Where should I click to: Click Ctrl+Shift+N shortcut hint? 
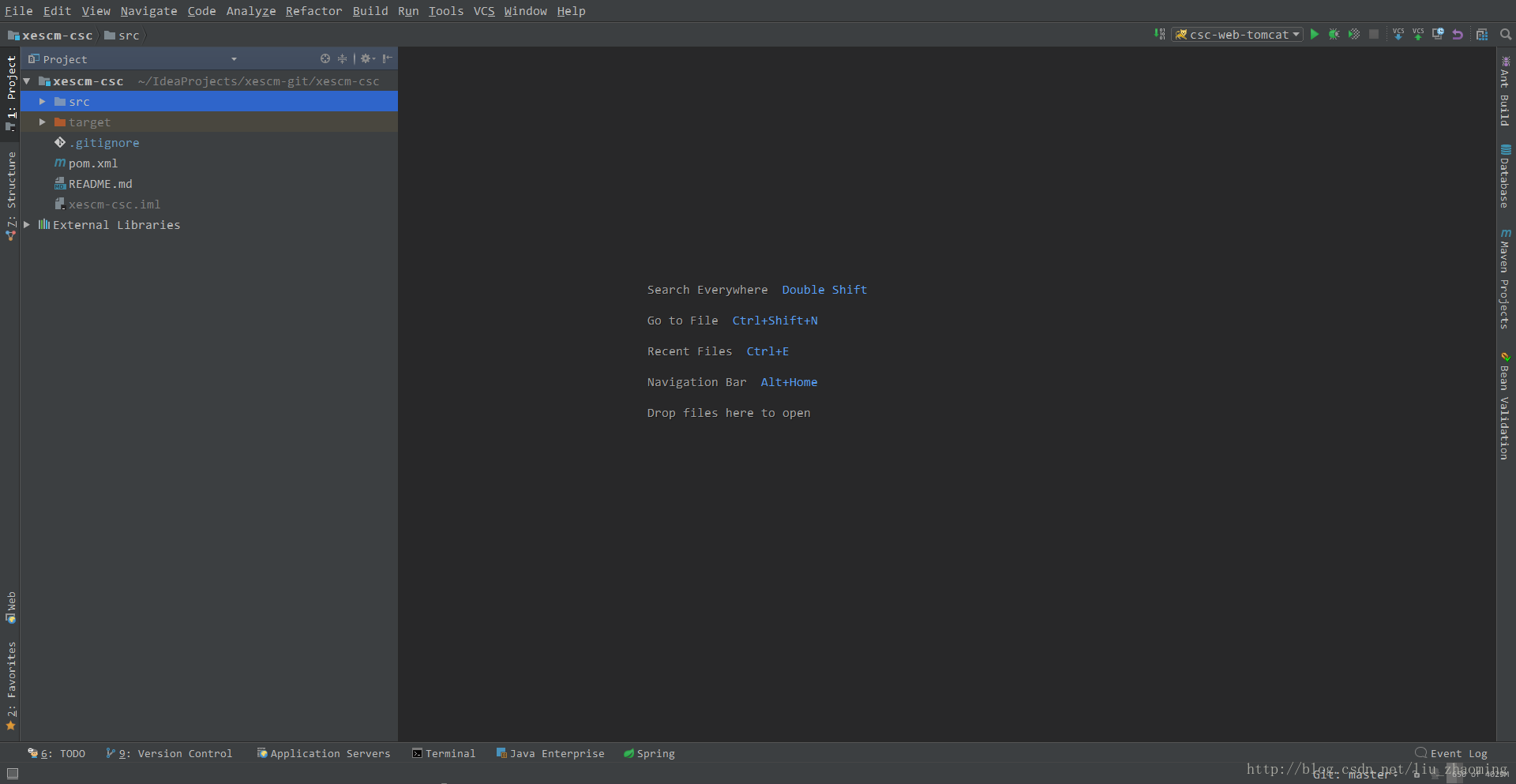coord(775,321)
